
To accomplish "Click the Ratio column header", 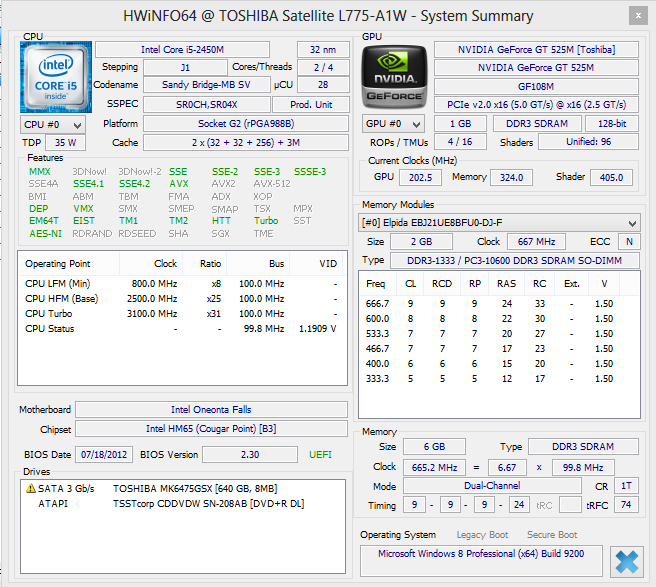I will (205, 264).
